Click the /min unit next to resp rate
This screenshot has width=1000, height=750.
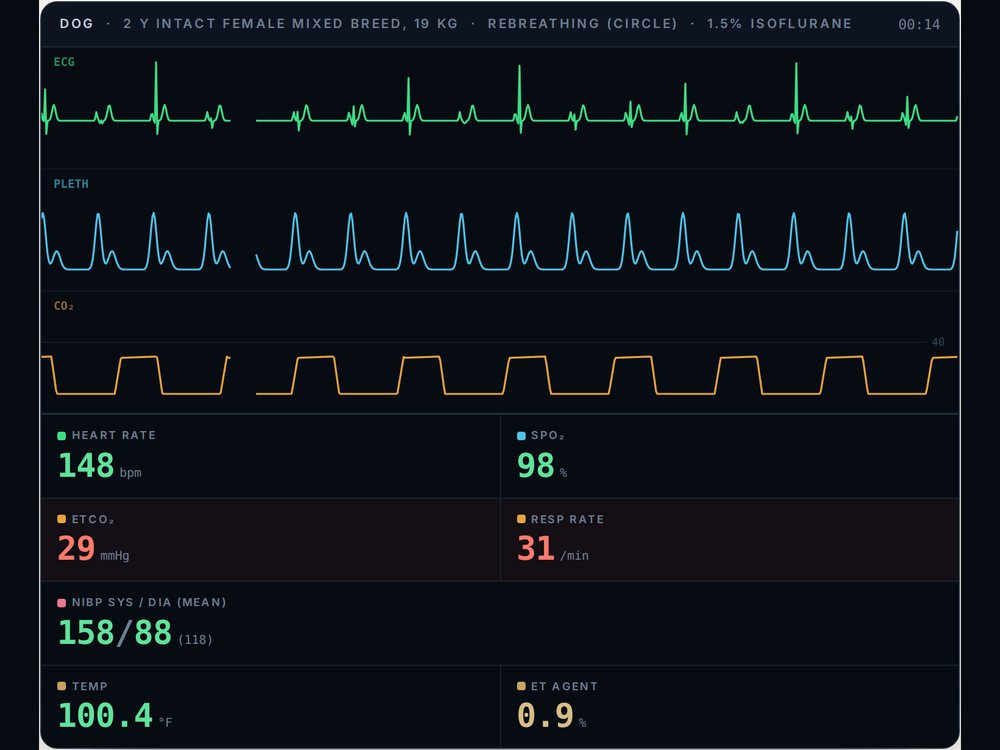(575, 555)
